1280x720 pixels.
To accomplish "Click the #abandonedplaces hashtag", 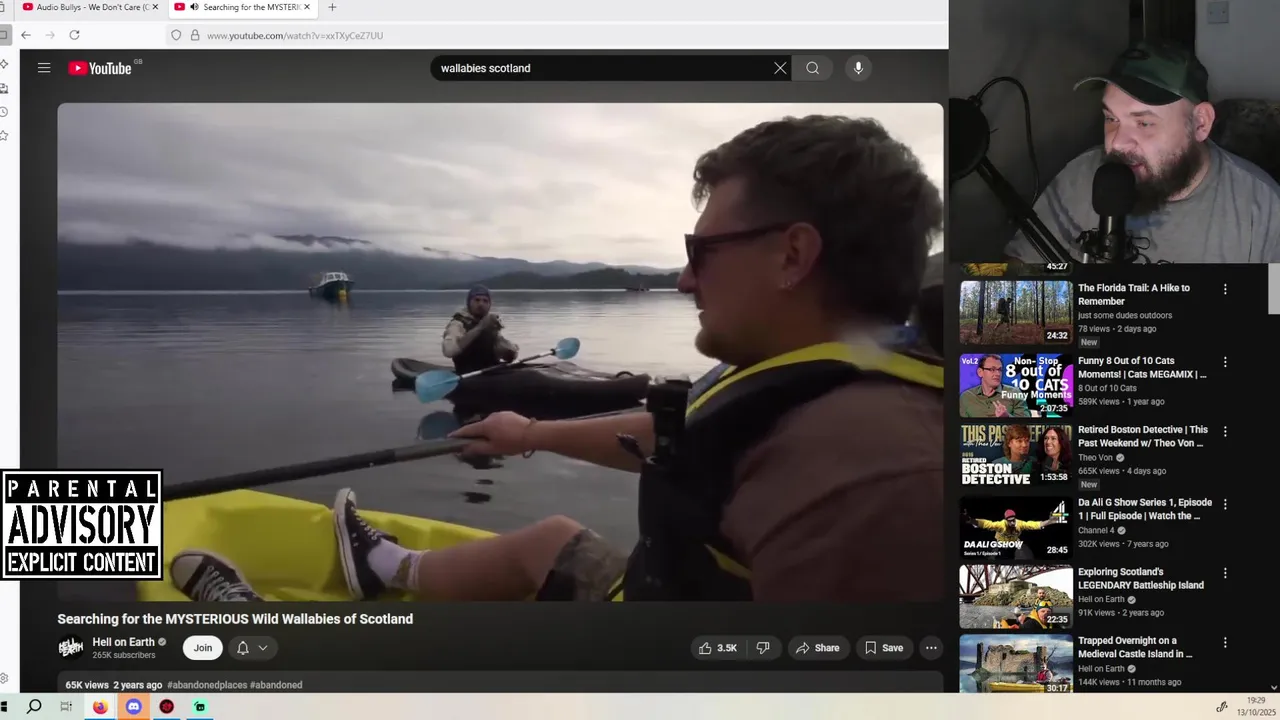I will click(207, 685).
